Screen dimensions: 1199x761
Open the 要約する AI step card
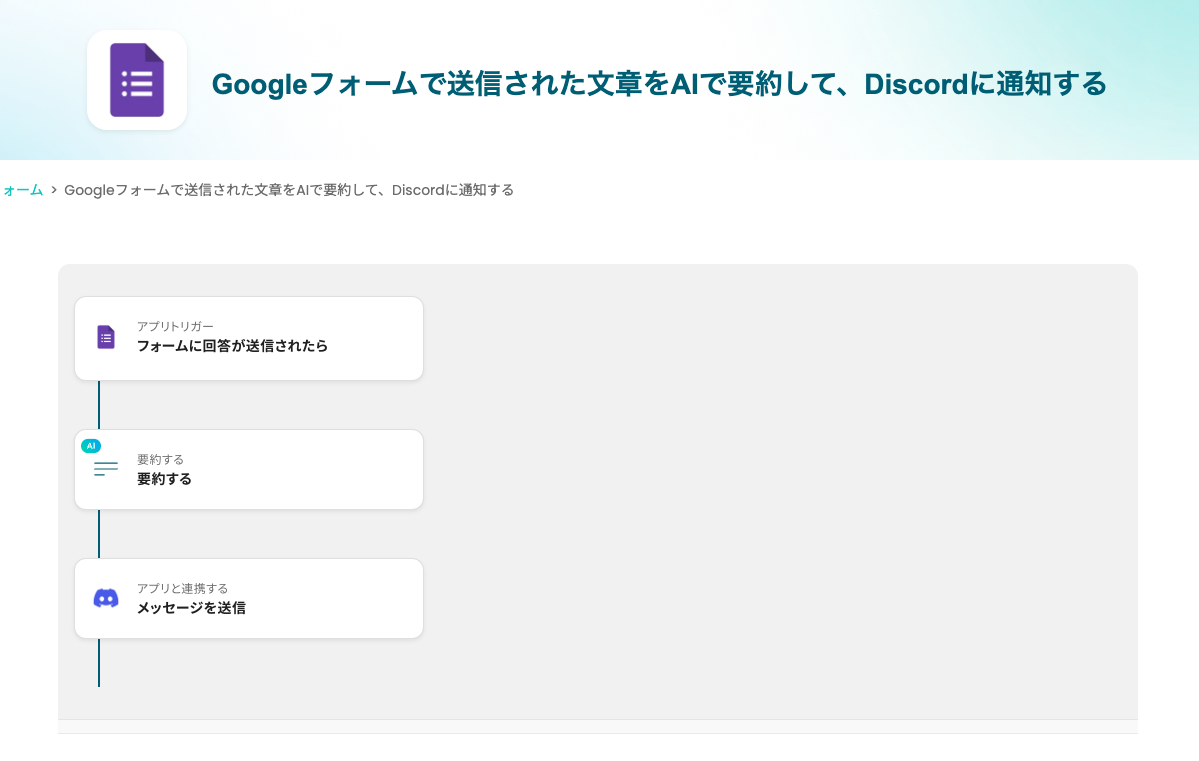[249, 470]
